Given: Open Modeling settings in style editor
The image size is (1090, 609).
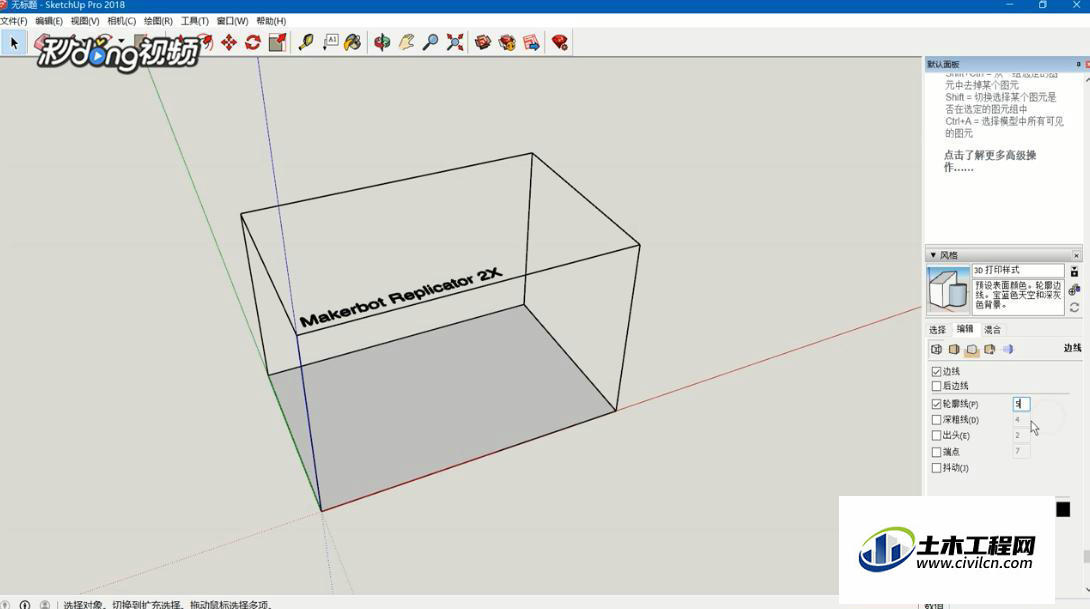Looking at the screenshot, I should [x=1007, y=349].
